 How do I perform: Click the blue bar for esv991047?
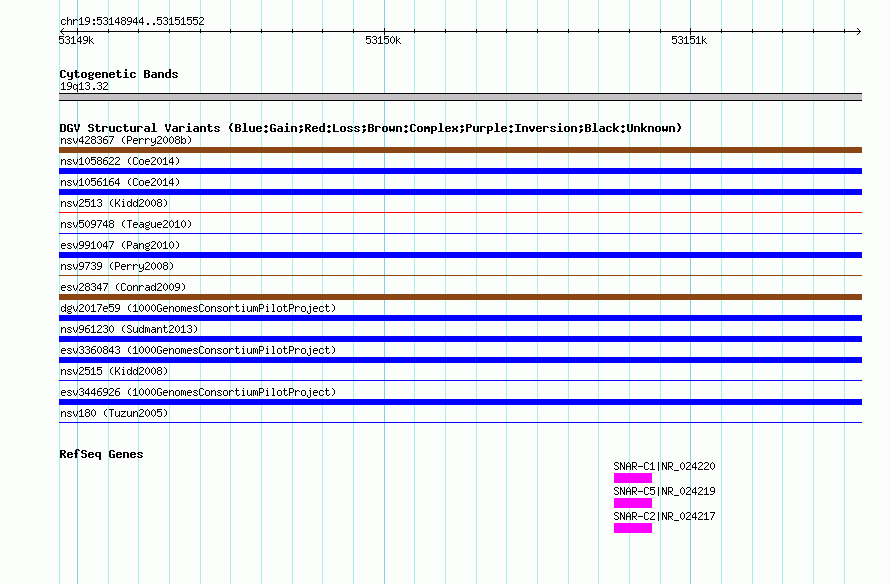pos(460,255)
